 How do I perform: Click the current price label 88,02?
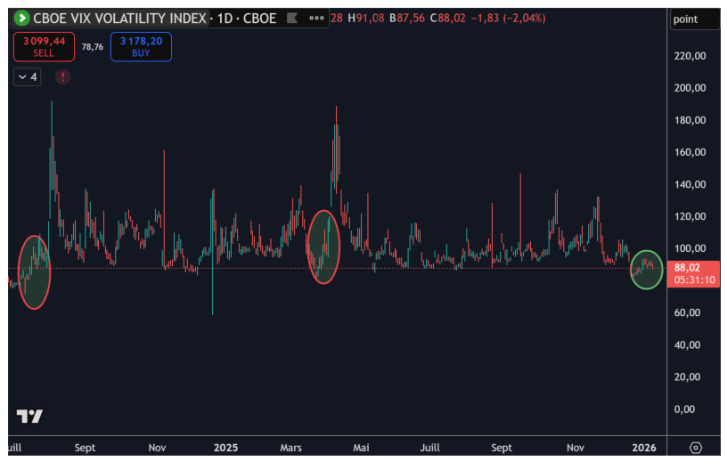pos(687,268)
